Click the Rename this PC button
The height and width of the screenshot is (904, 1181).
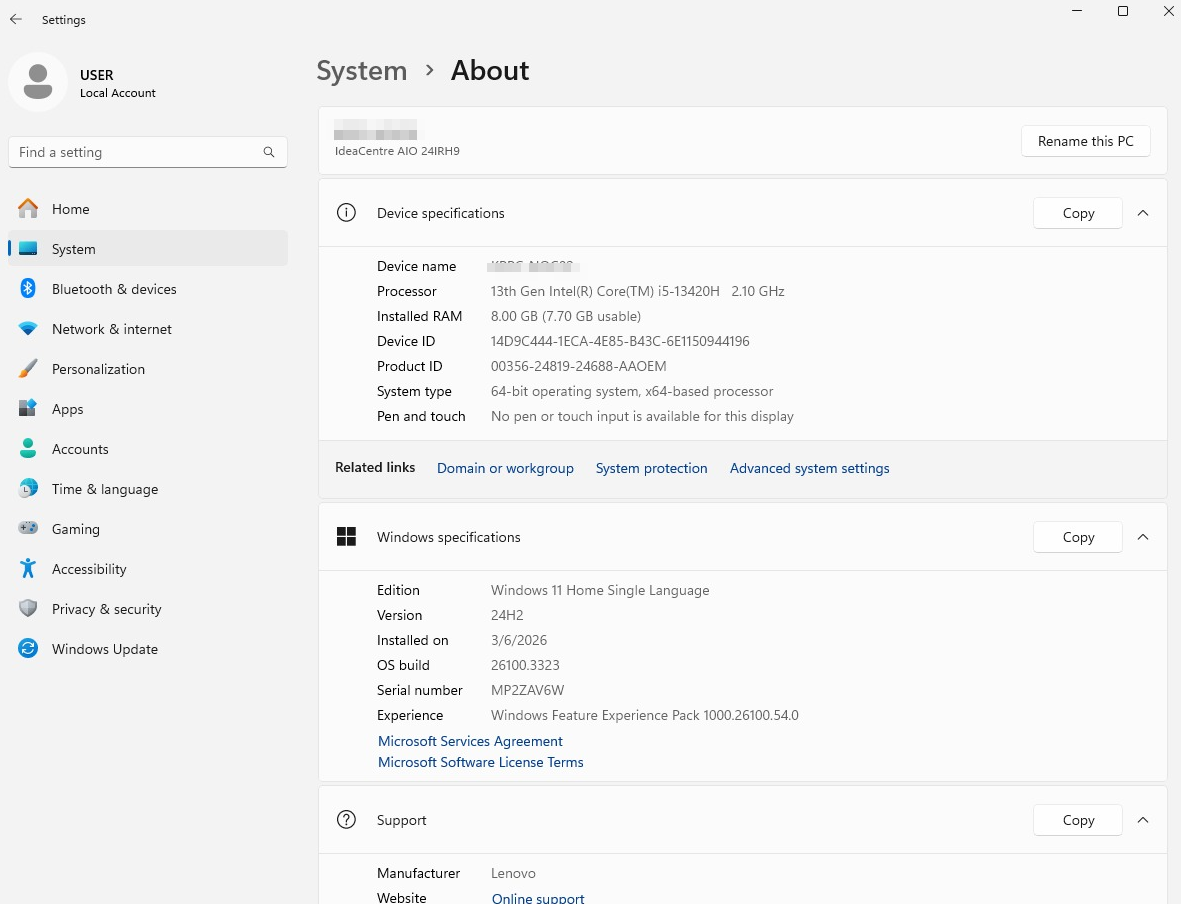[x=1085, y=141]
